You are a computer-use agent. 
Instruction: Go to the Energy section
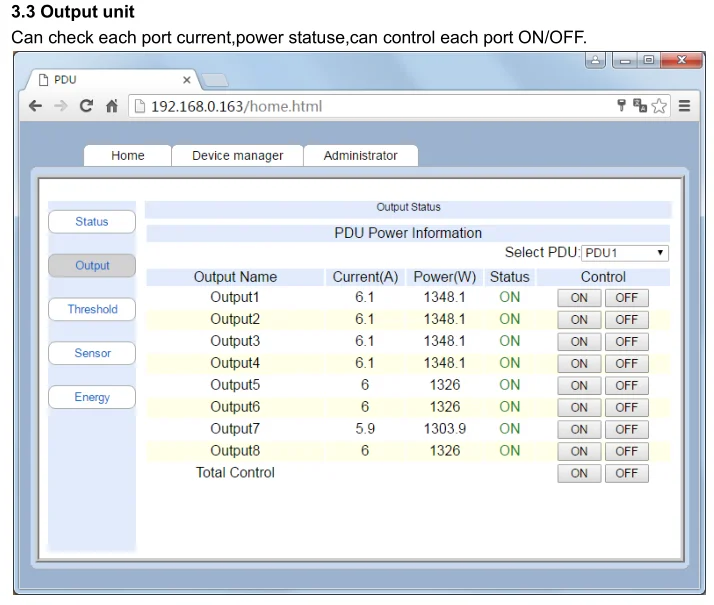coord(92,398)
